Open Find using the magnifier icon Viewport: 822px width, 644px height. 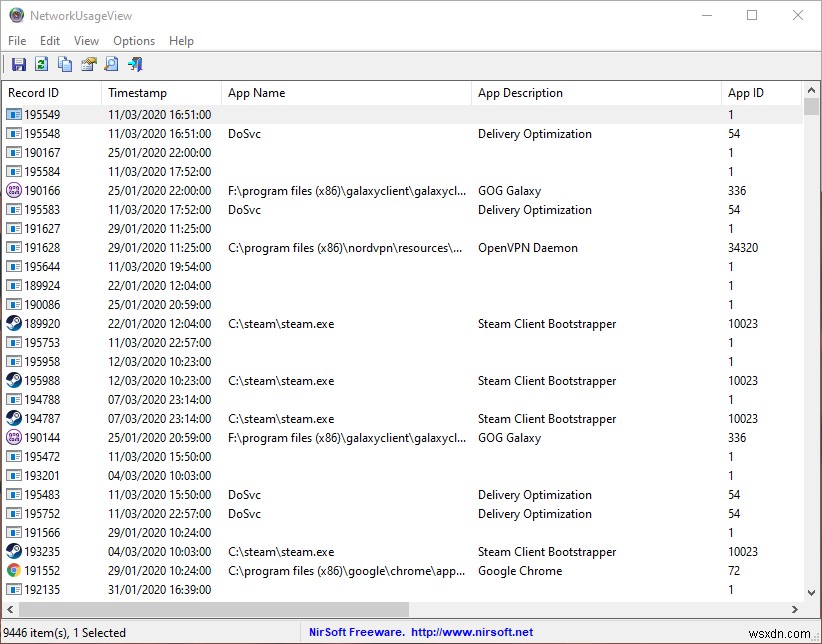click(110, 63)
